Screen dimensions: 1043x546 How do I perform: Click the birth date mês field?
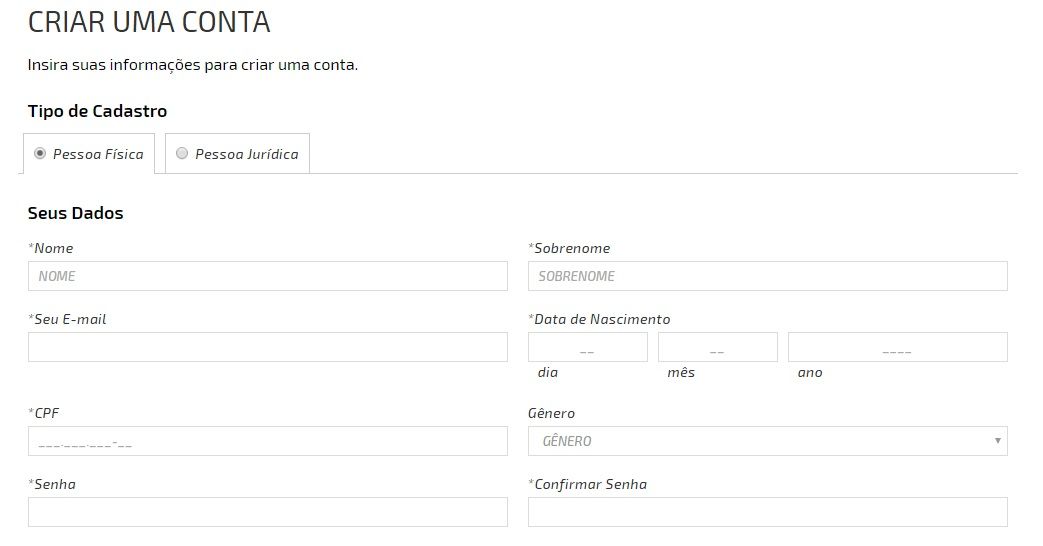(x=717, y=347)
